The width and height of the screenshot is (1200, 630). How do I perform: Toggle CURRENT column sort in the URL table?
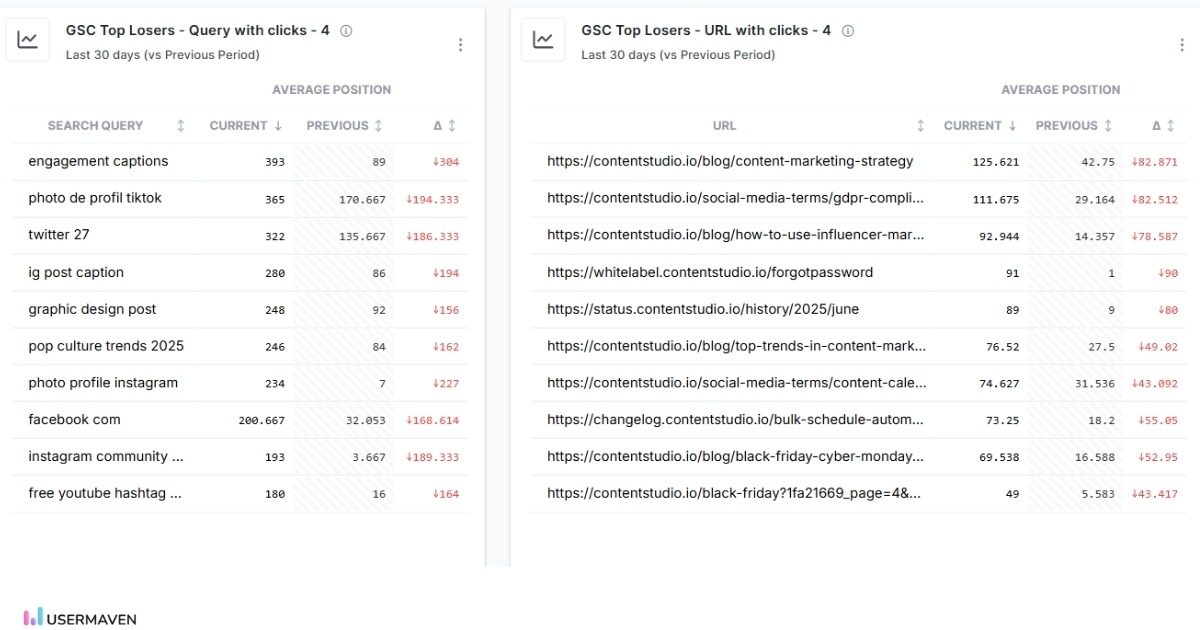pyautogui.click(x=1012, y=125)
